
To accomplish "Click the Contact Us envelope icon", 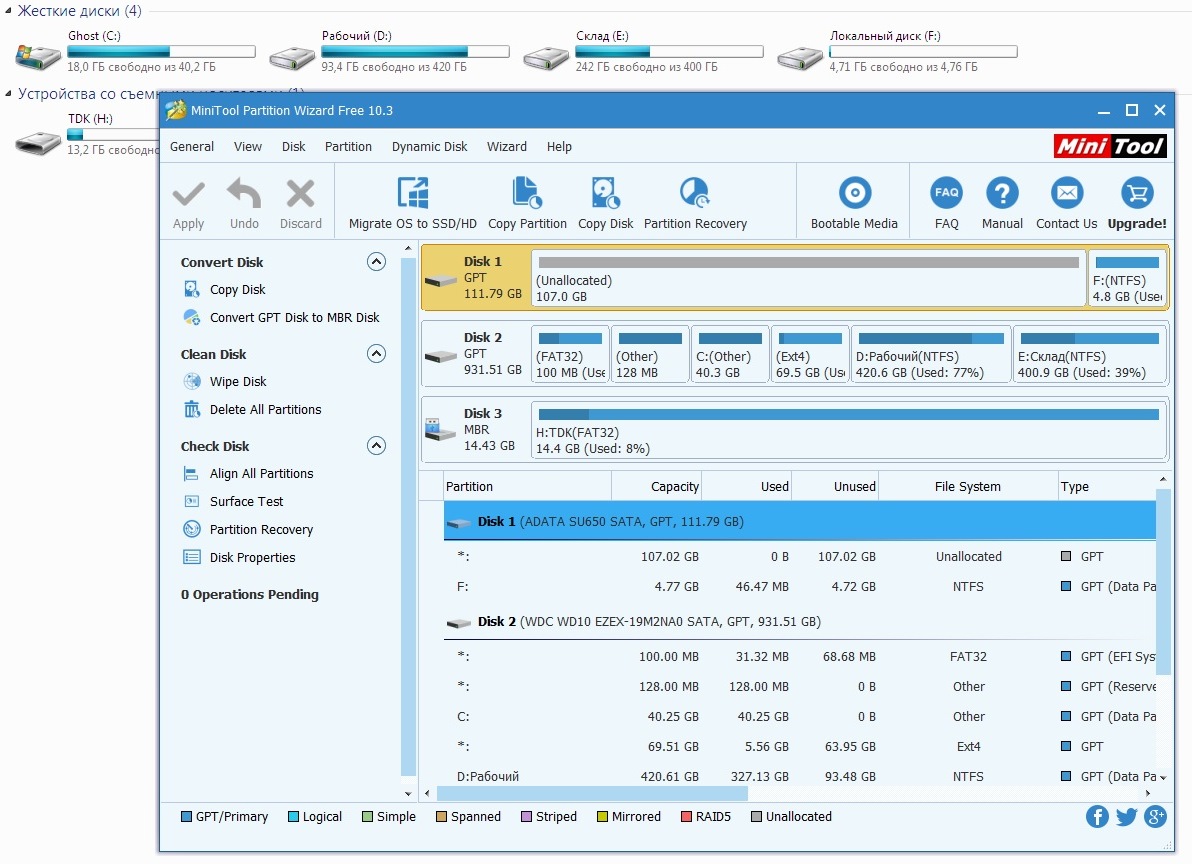I will [x=1067, y=193].
